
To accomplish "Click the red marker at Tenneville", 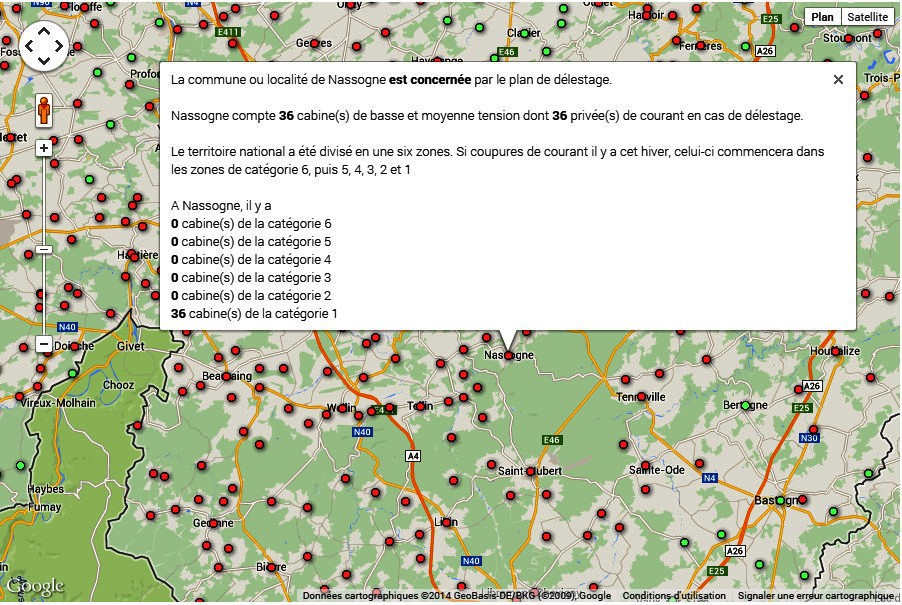I will pyautogui.click(x=641, y=396).
